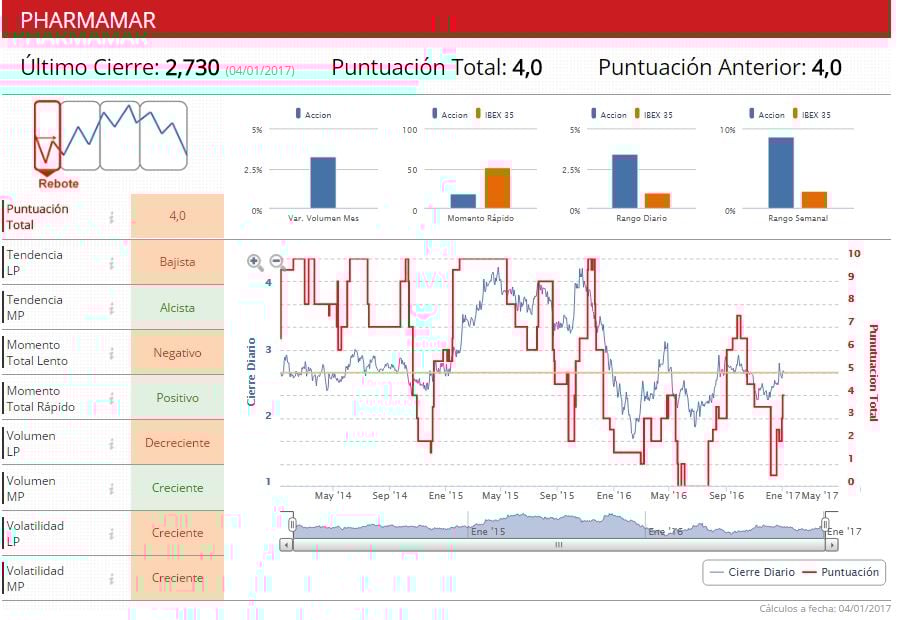Click the Bajista value for Tendencia LP
The width and height of the screenshot is (897, 620).
[x=177, y=262]
